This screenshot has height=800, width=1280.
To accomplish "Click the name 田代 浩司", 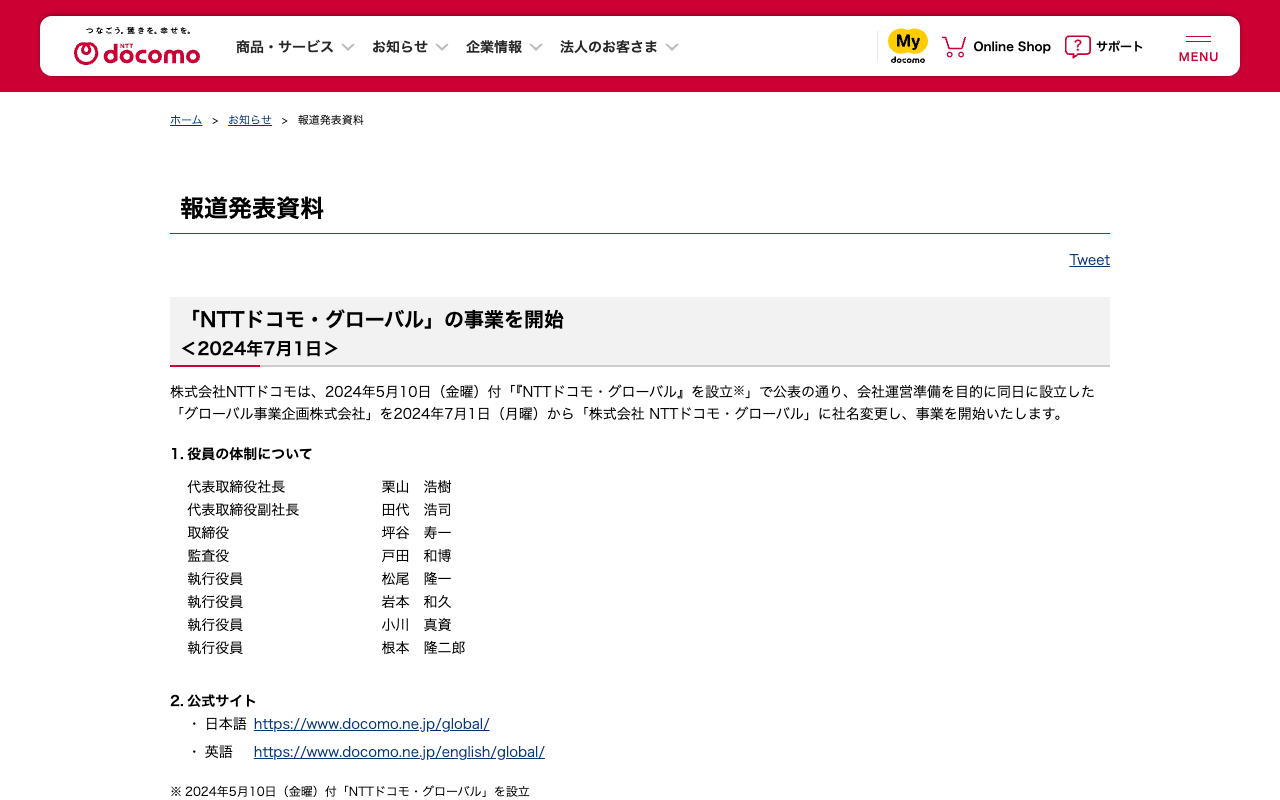I will coord(417,510).
